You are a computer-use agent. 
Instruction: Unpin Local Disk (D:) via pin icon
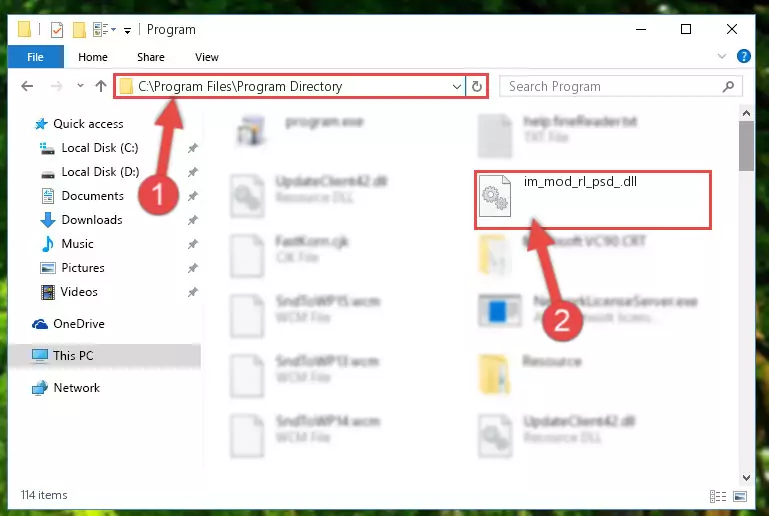pos(193,172)
